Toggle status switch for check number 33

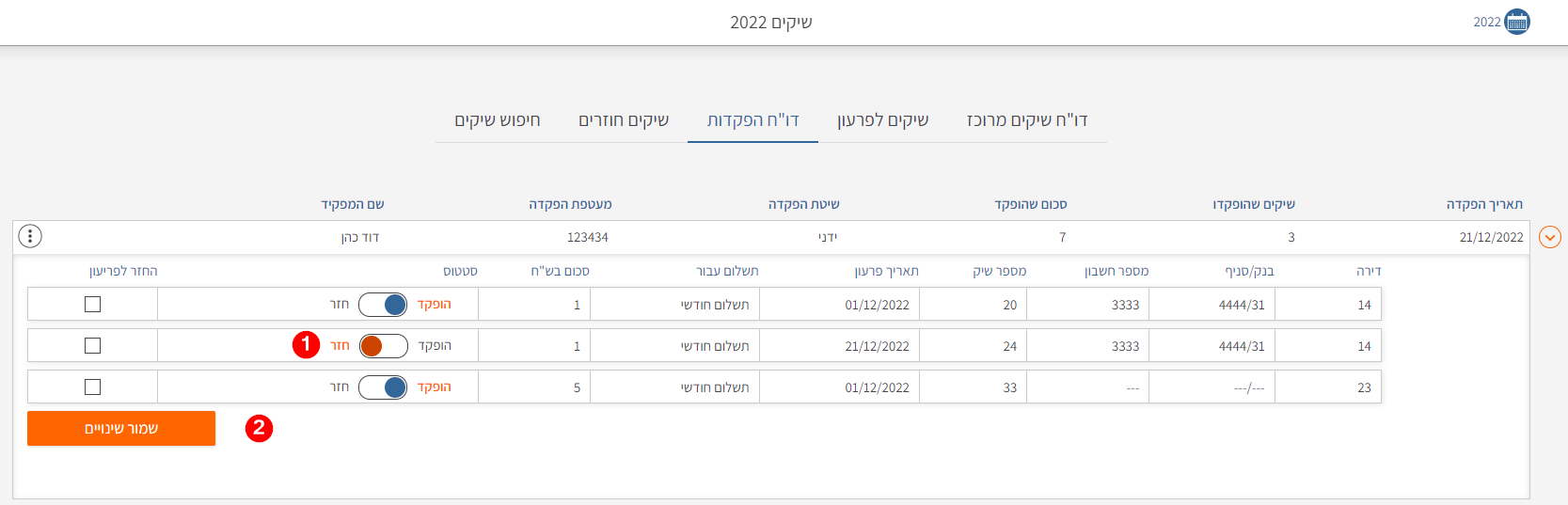coord(383,387)
